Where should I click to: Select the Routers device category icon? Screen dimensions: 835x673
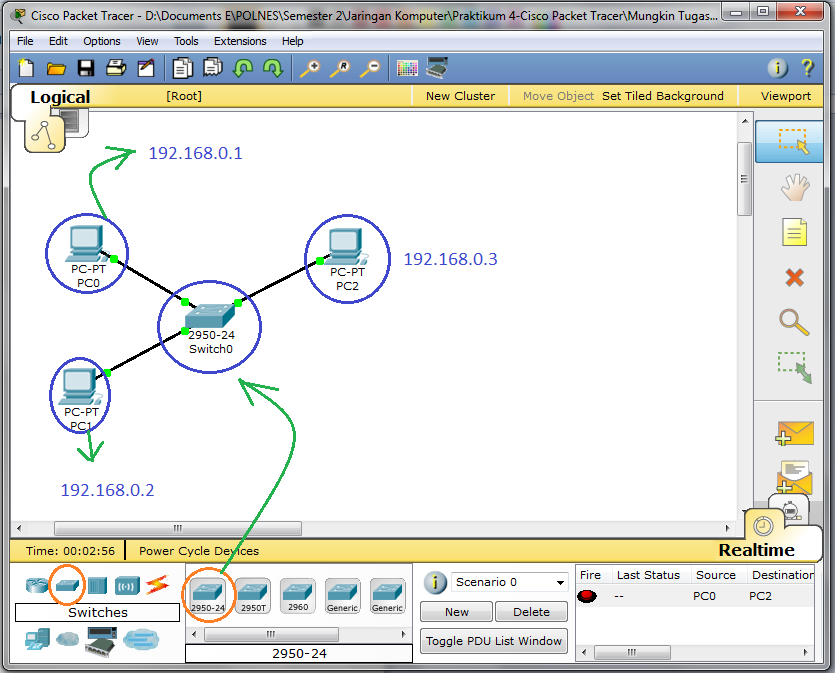click(37, 585)
